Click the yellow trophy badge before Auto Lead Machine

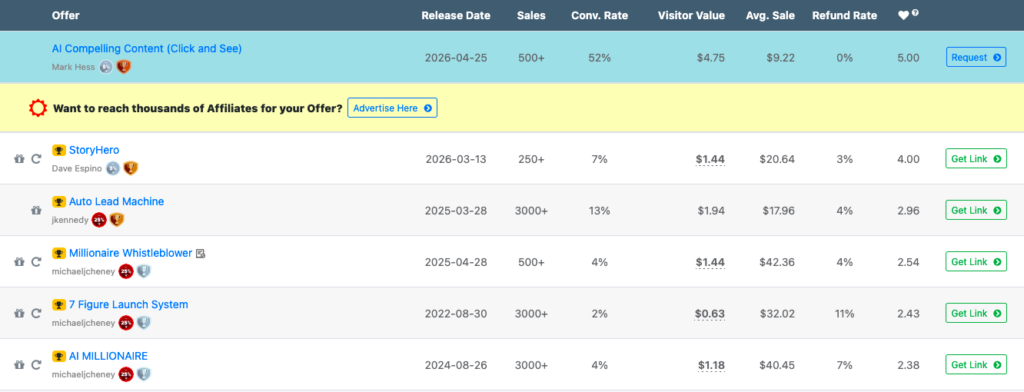[x=59, y=202]
